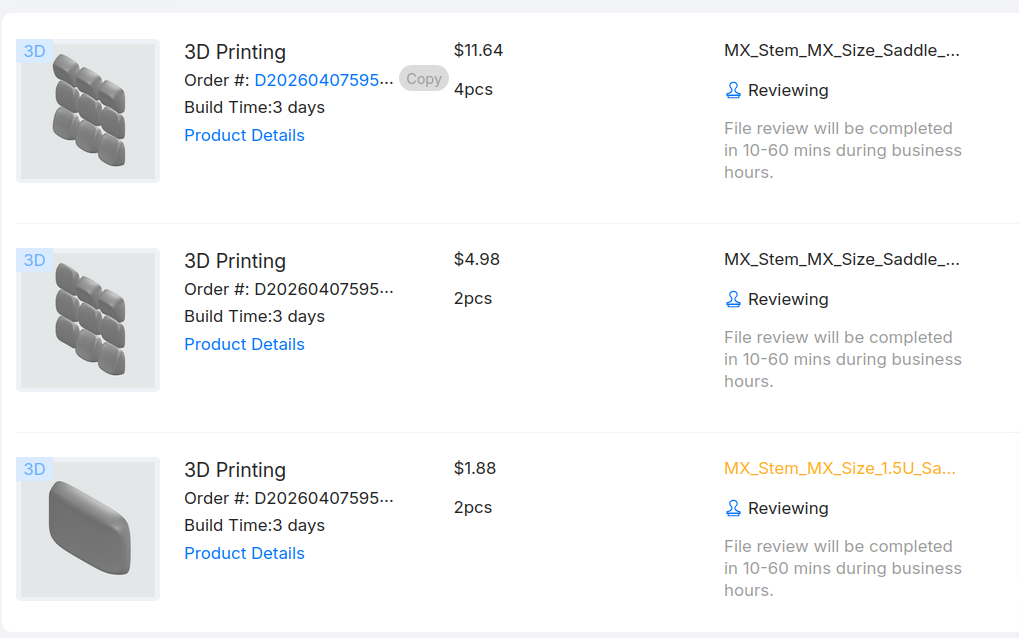Click the Reviewing status text in $1.88 order
Viewport: 1019px width, 638px height.
788,509
